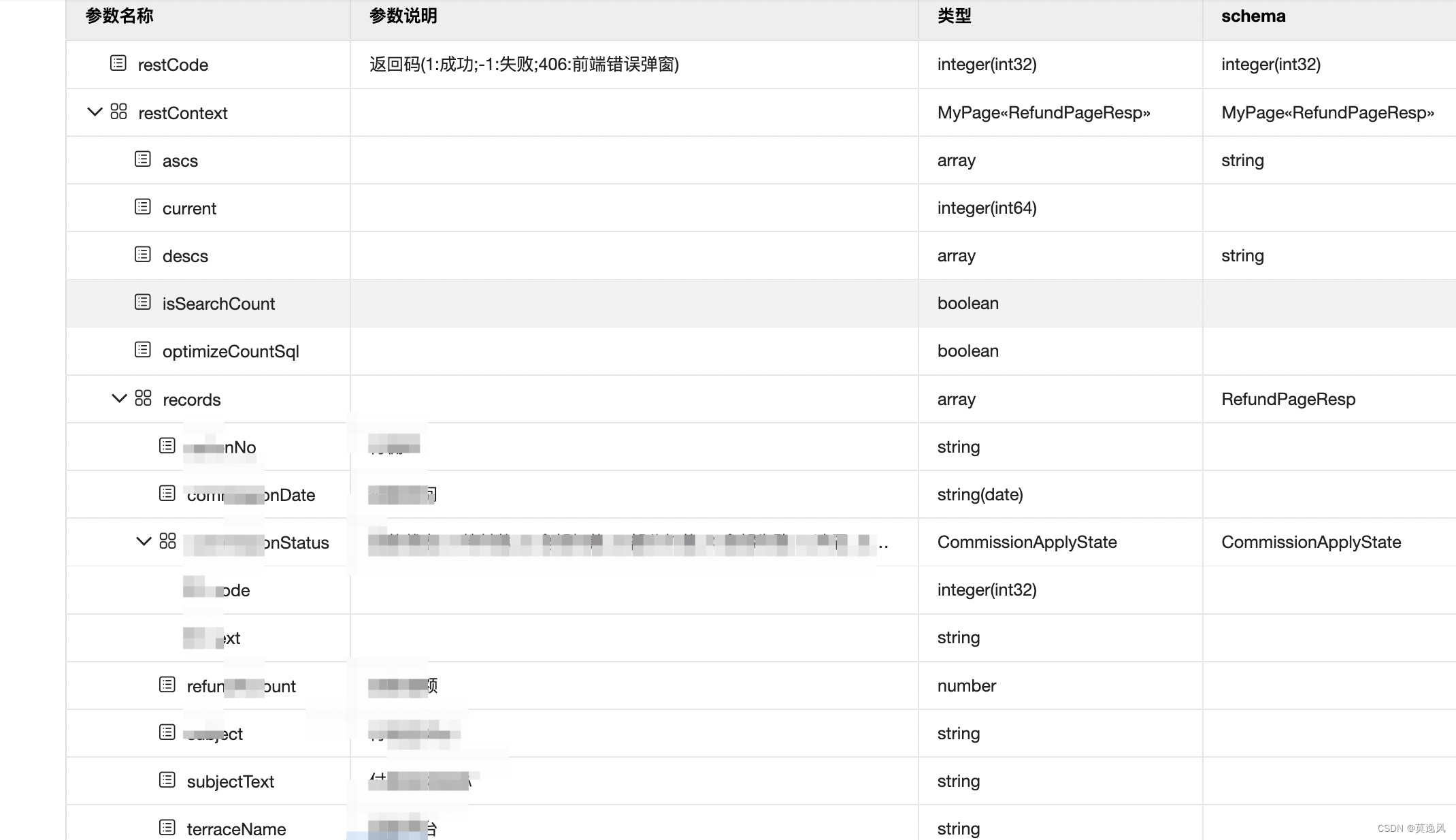Viewport: 1456px width, 840px height.
Task: Click the list-type icon beside current
Action: (143, 208)
